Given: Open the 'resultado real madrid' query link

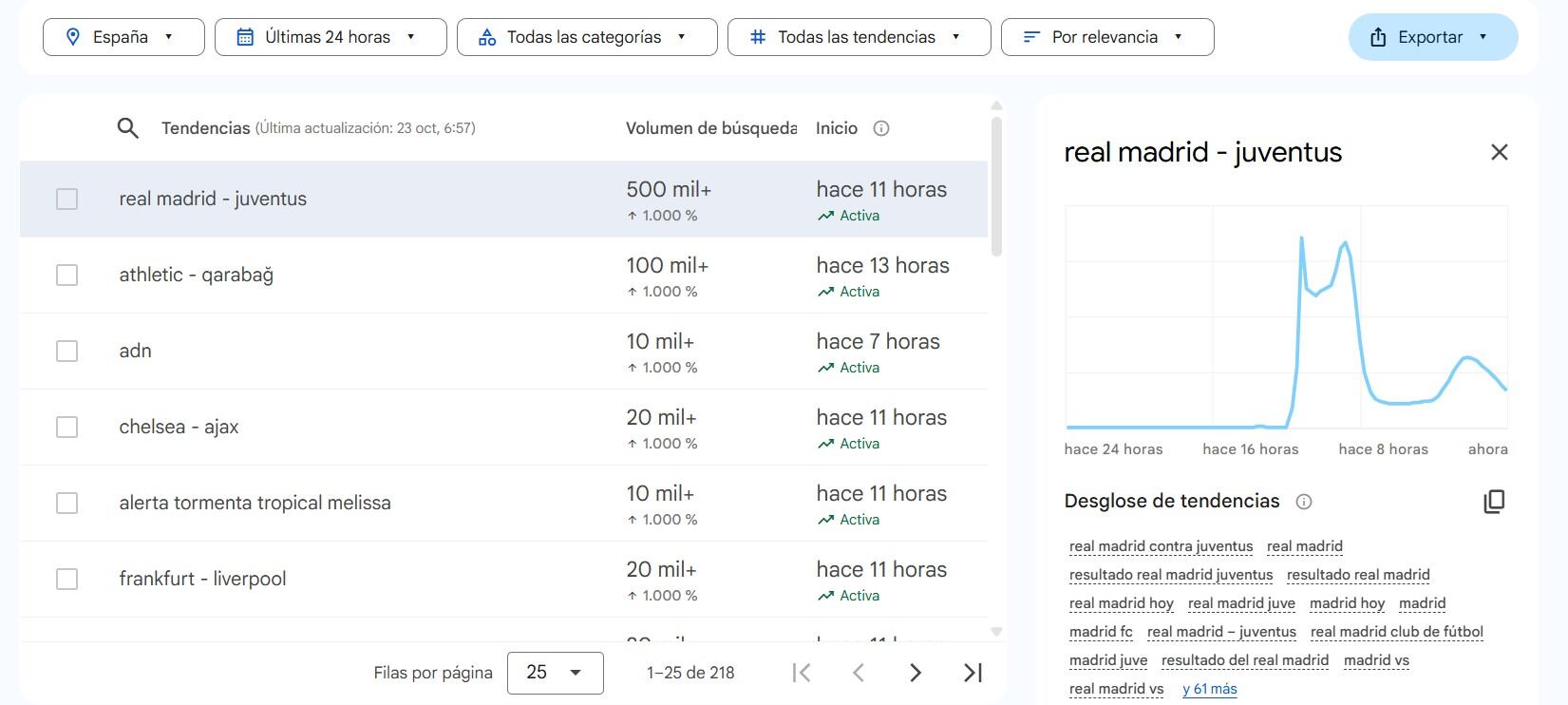Looking at the screenshot, I should coord(1358,575).
